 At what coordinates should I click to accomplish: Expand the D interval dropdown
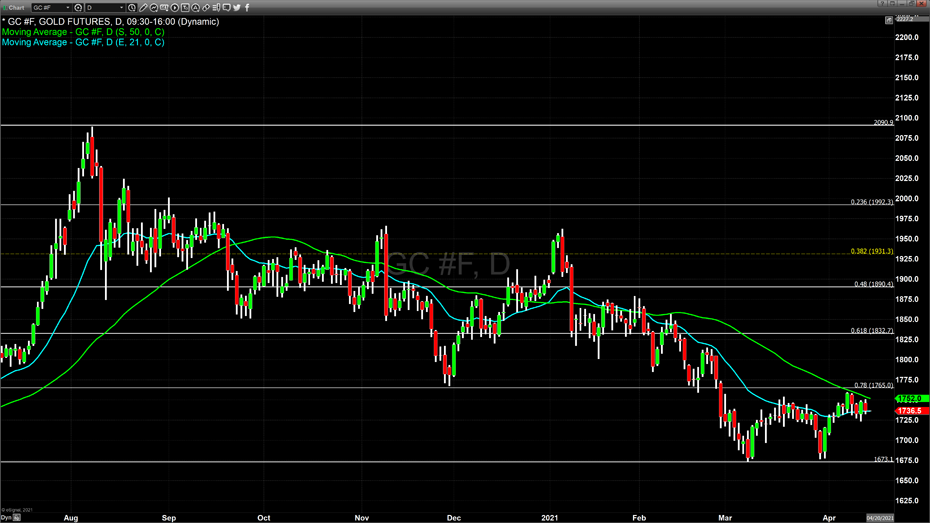(121, 7)
